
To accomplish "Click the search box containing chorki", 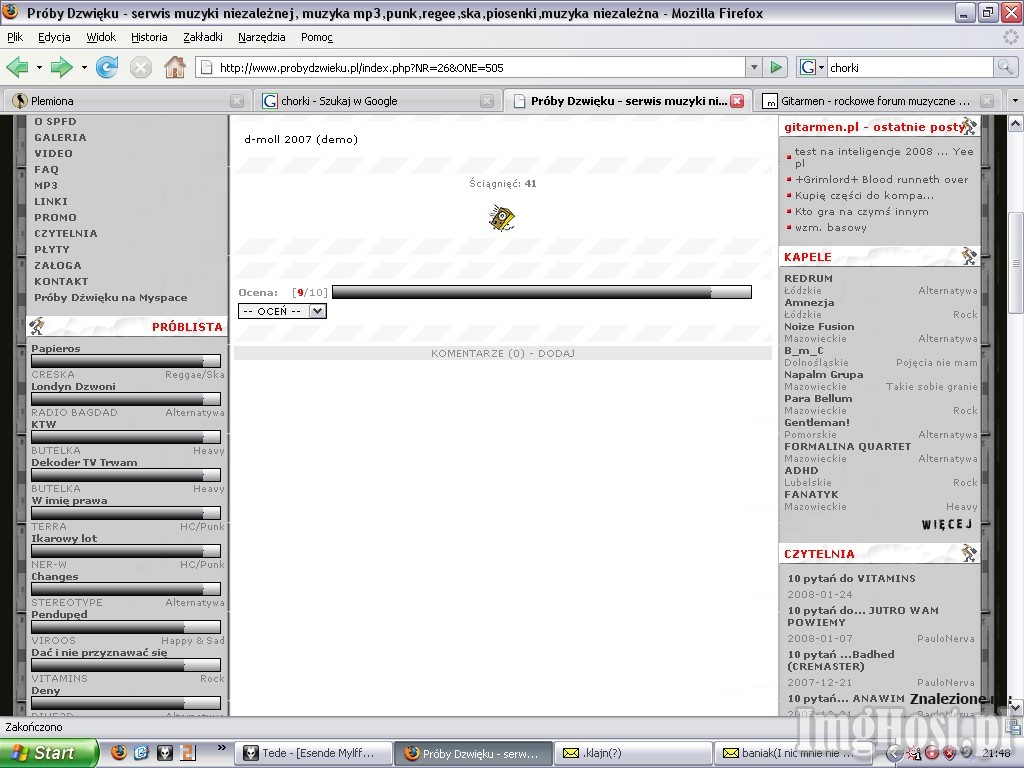I will point(910,67).
